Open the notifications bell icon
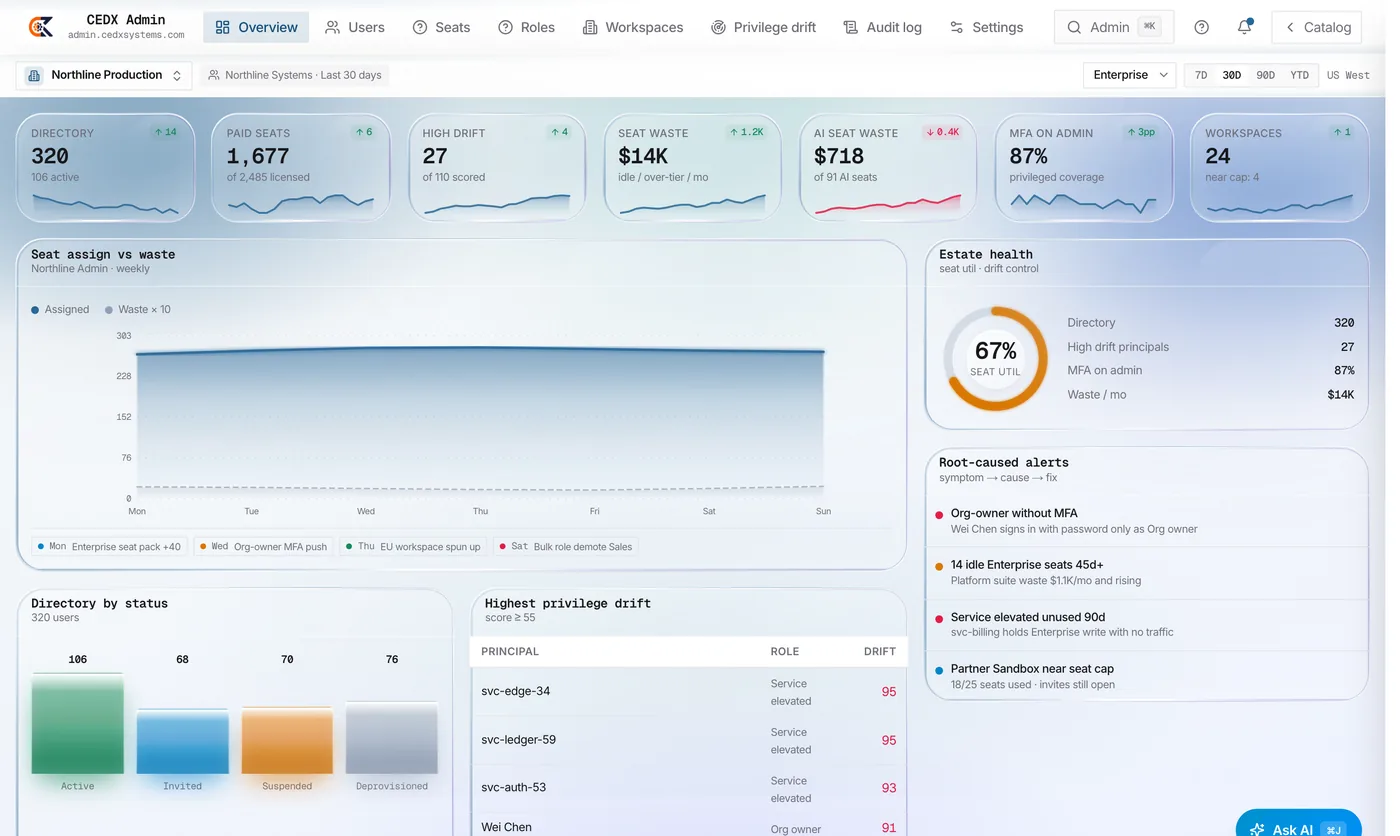This screenshot has width=1400, height=836. (x=1245, y=27)
